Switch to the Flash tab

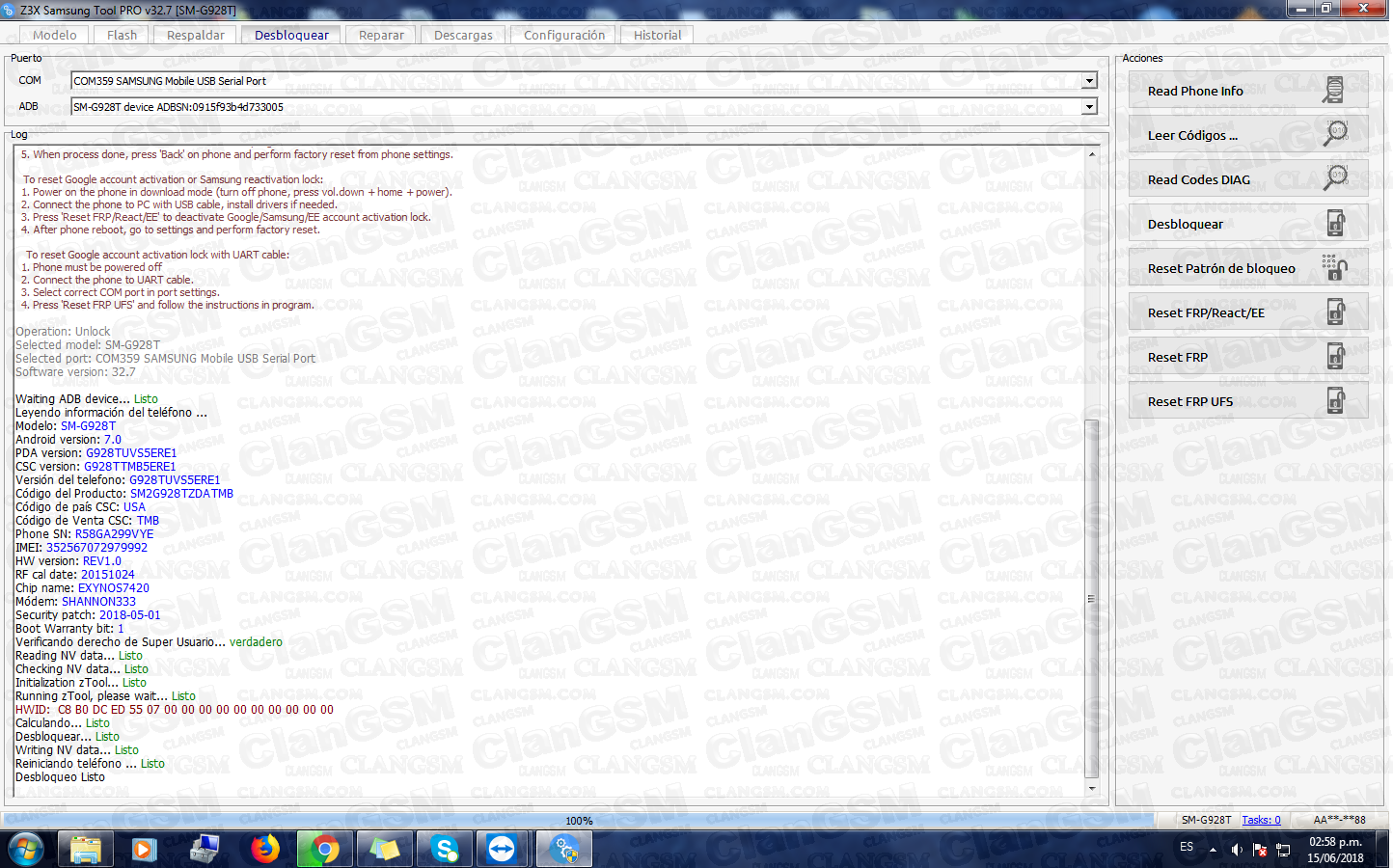click(122, 35)
